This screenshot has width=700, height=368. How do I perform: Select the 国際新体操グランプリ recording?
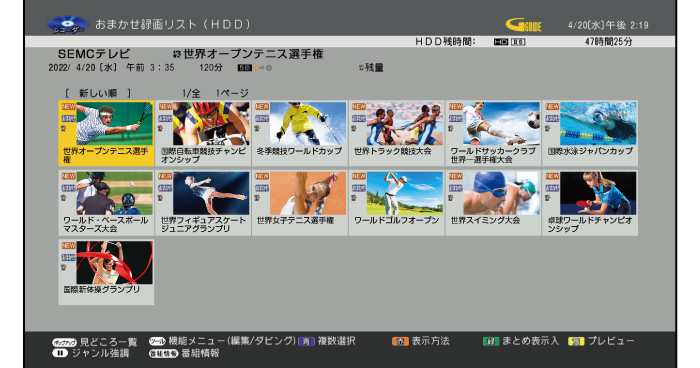[x=106, y=272]
